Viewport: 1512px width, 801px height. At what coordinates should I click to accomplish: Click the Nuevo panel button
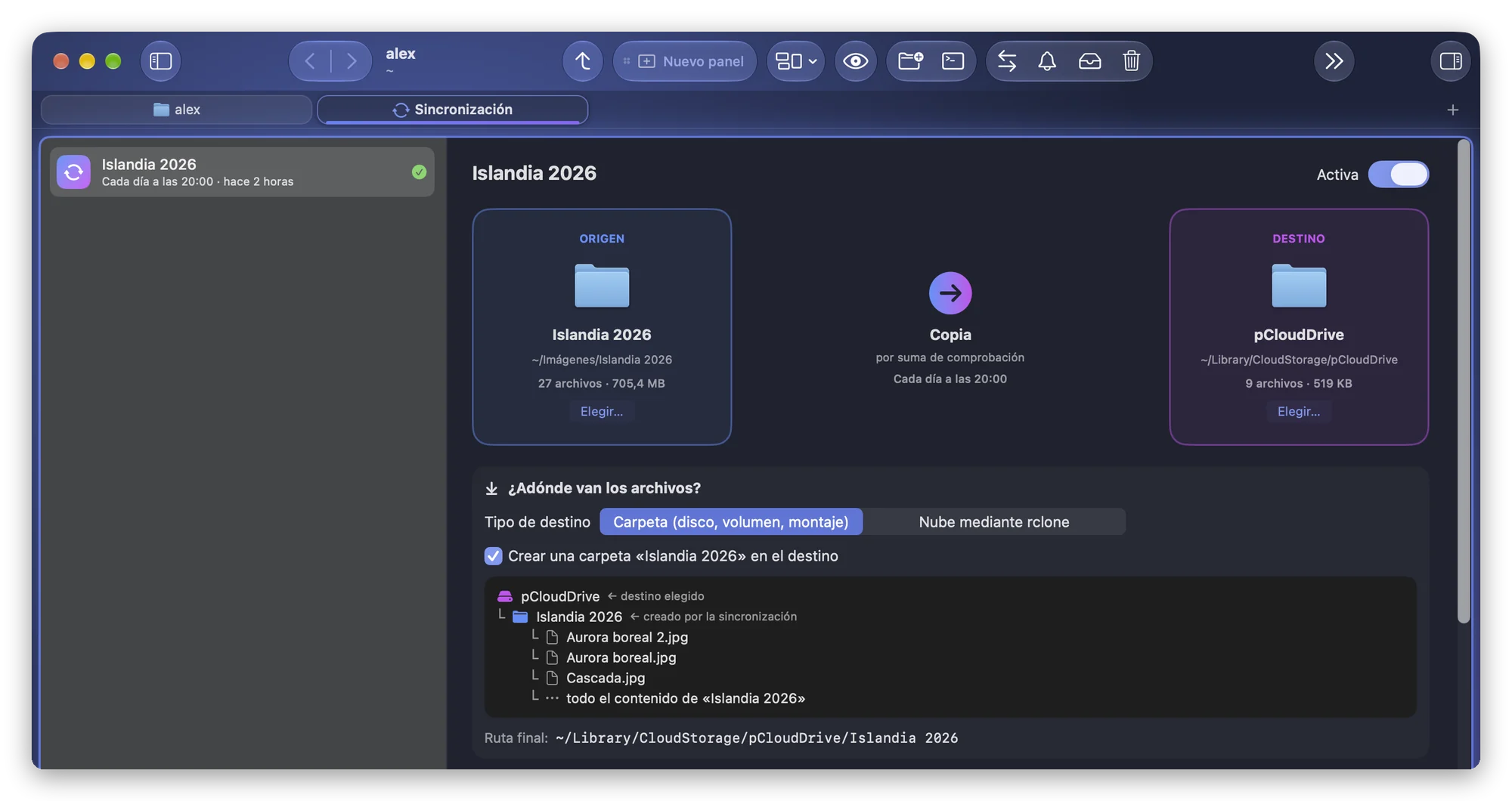pos(684,61)
